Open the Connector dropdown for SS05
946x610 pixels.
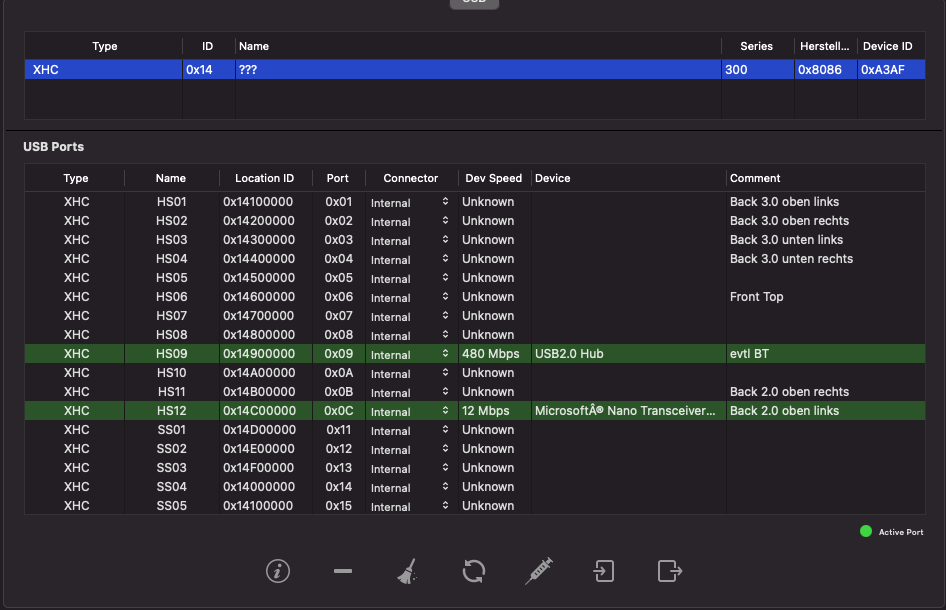[x=410, y=507]
